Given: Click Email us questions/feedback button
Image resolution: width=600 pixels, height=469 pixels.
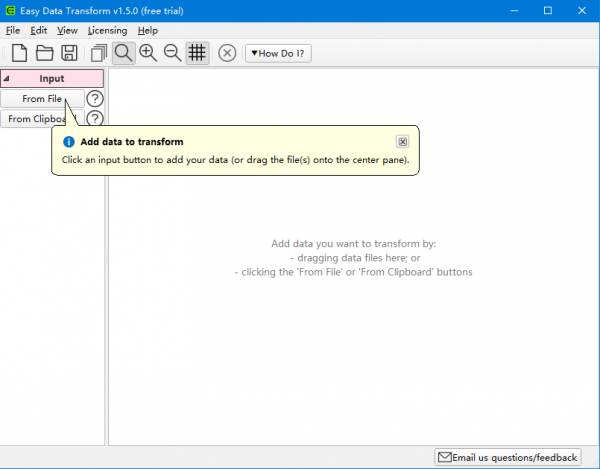Looking at the screenshot, I should click(508, 457).
